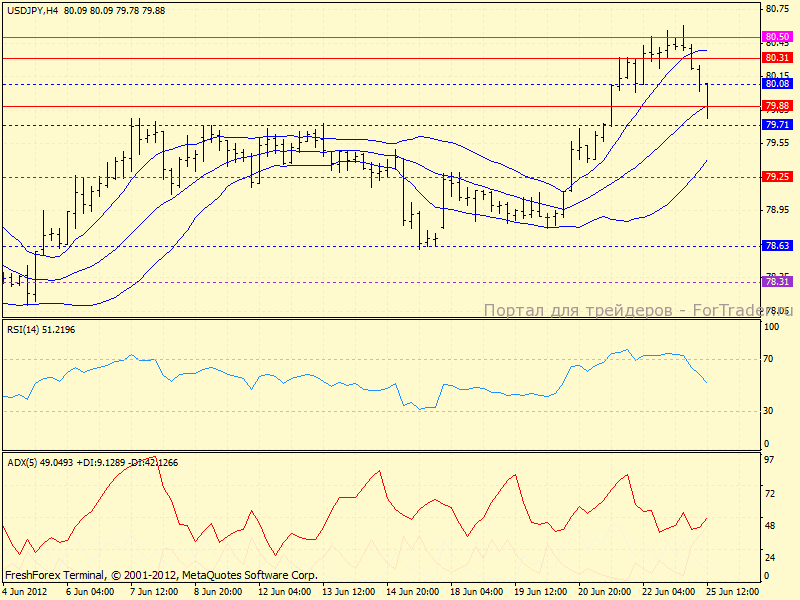Select the blue 79.71 price label
Image resolution: width=800 pixels, height=600 pixels.
777,125
